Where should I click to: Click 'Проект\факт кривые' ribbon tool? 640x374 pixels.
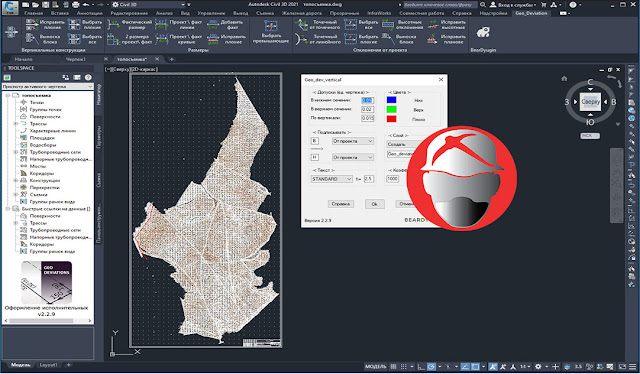pyautogui.click(x=179, y=39)
